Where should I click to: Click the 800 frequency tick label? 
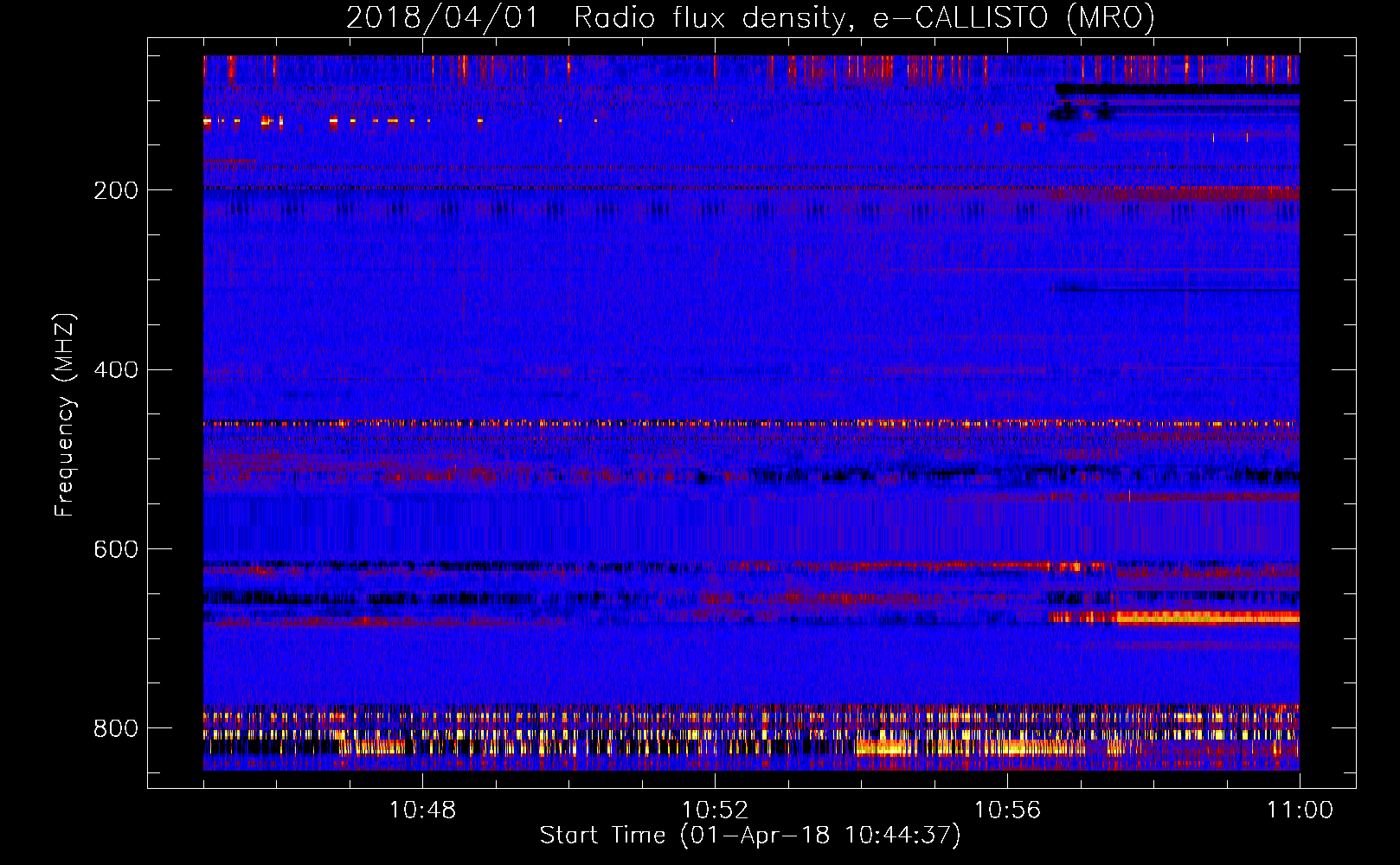tap(116, 729)
